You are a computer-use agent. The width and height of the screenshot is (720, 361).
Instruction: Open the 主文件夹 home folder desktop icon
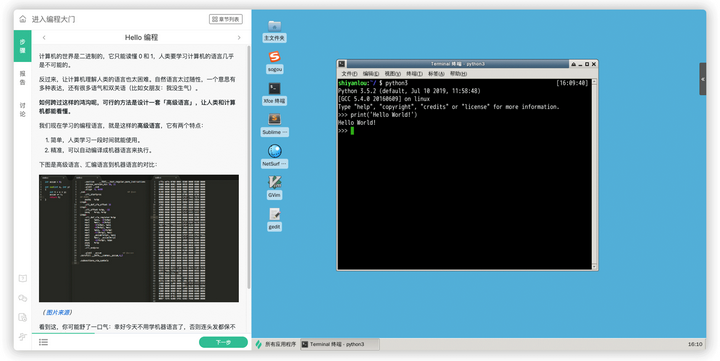[275, 31]
